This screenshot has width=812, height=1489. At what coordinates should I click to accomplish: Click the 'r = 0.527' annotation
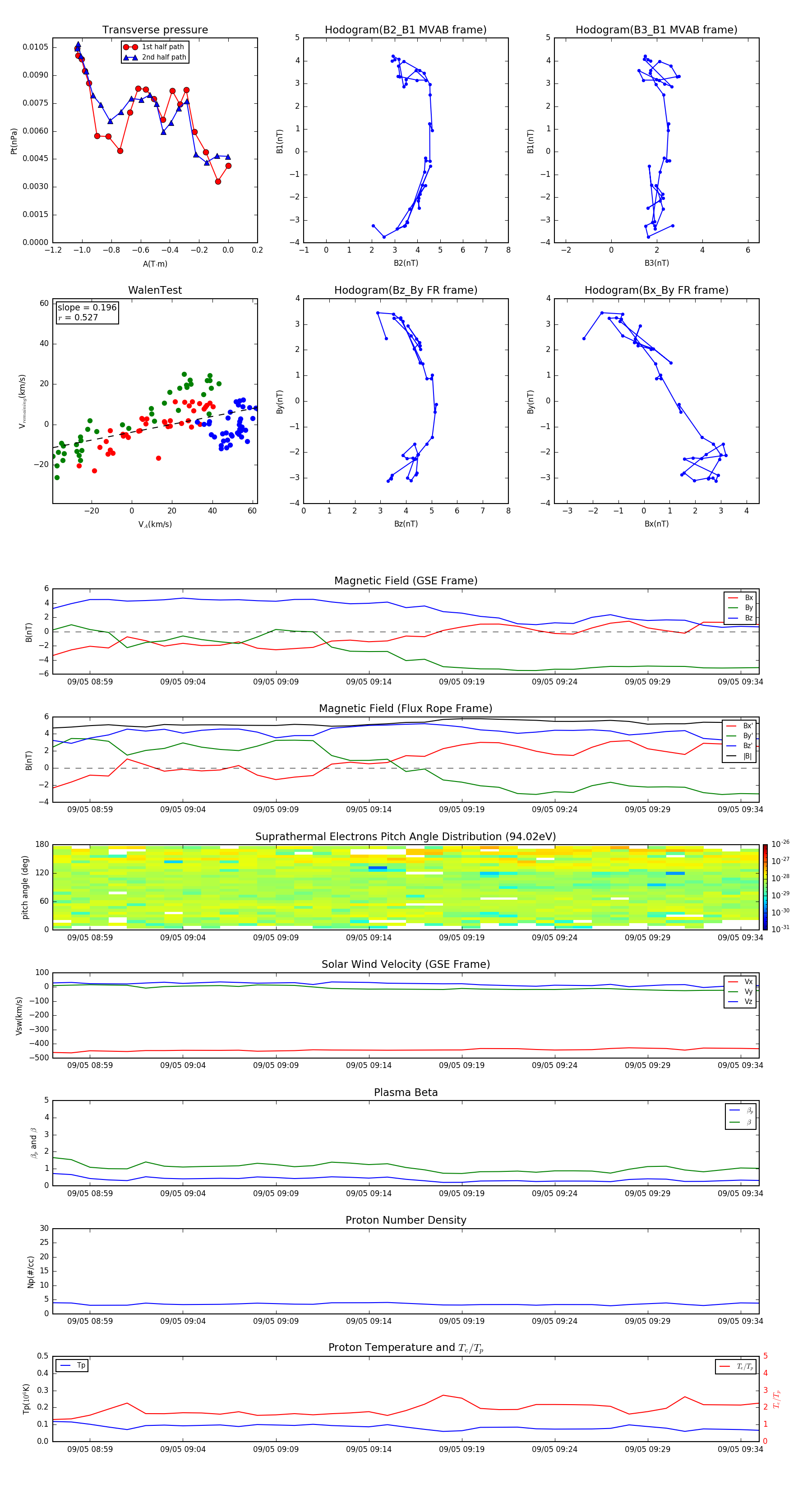coord(78,317)
